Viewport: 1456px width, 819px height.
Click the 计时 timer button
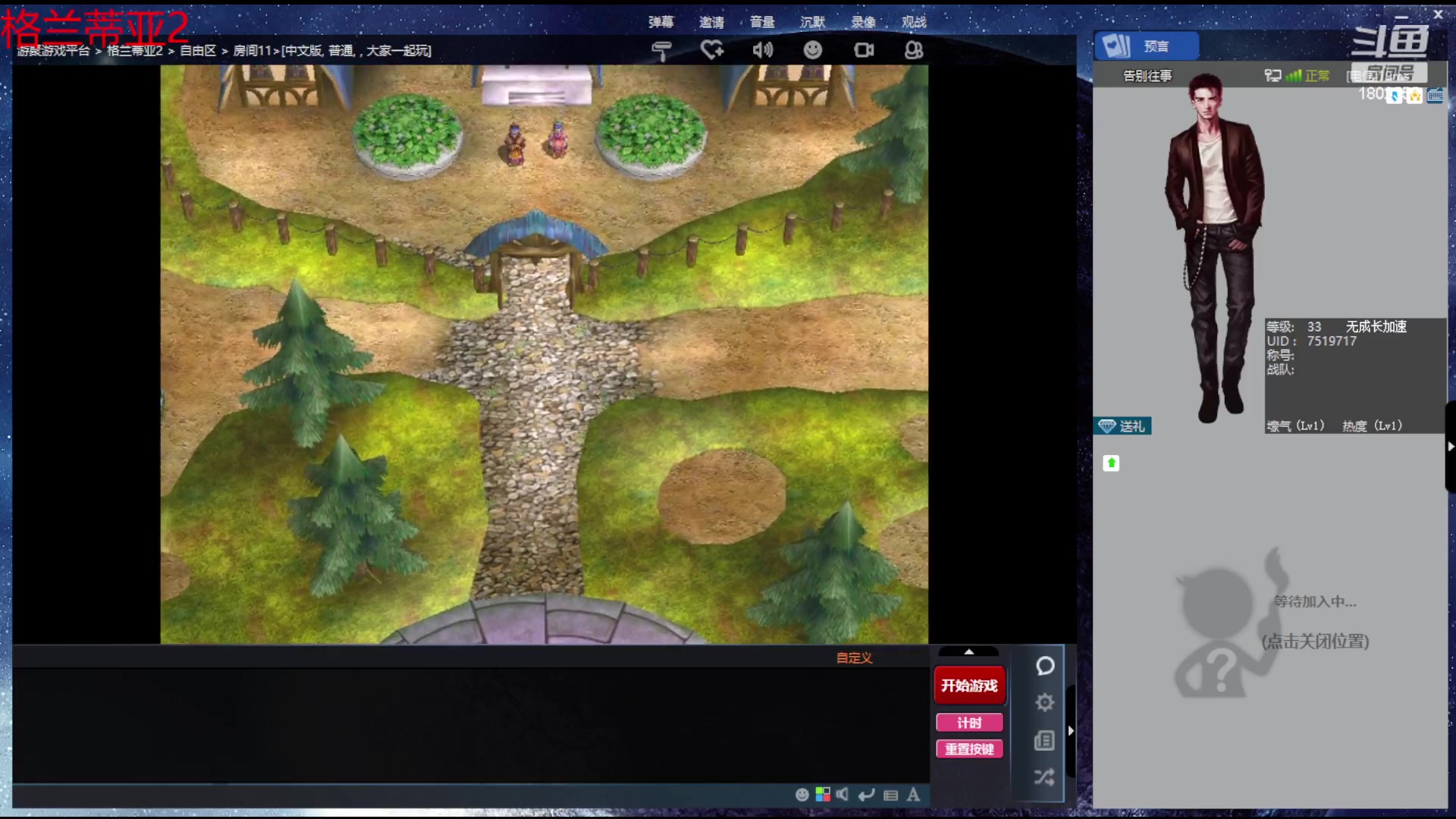(x=970, y=723)
